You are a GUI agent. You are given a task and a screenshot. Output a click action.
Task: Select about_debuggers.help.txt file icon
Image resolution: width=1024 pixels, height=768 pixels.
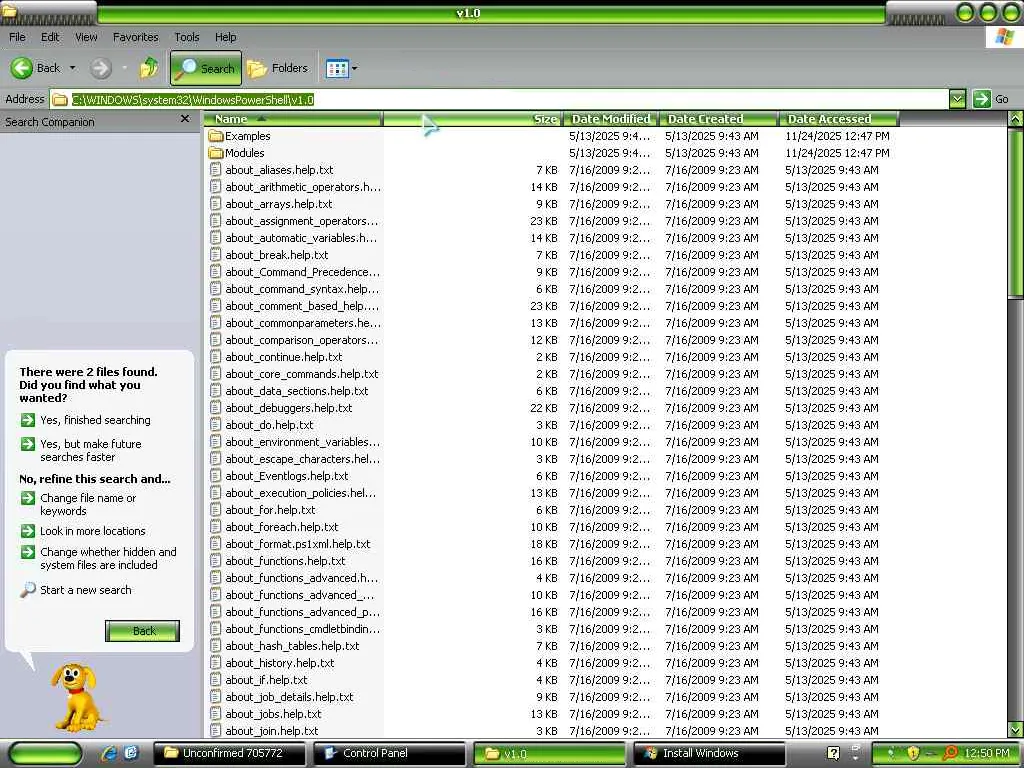coord(216,408)
